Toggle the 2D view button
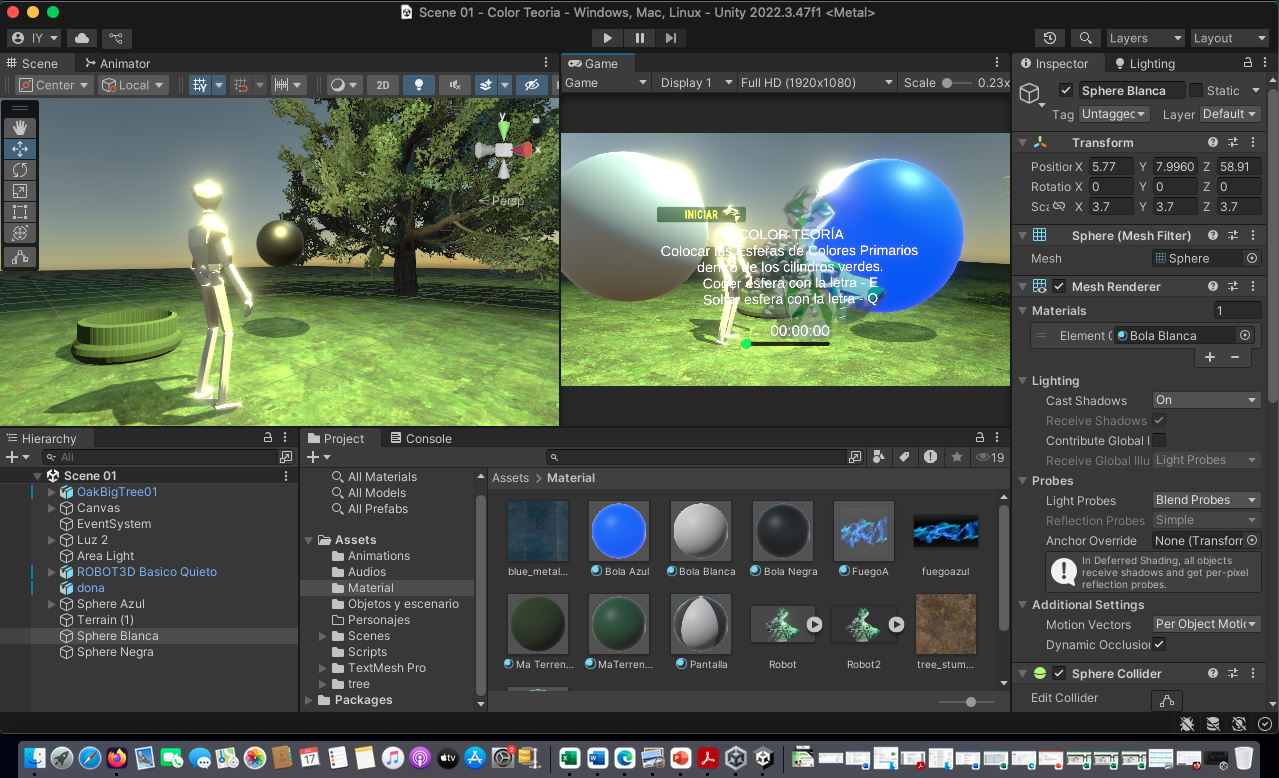 click(382, 85)
